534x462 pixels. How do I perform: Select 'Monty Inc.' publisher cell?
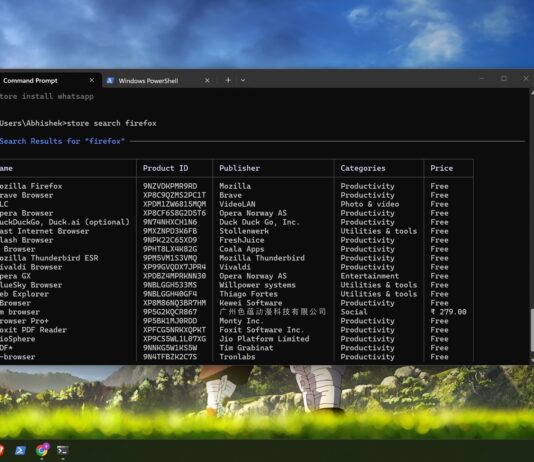[241, 321]
